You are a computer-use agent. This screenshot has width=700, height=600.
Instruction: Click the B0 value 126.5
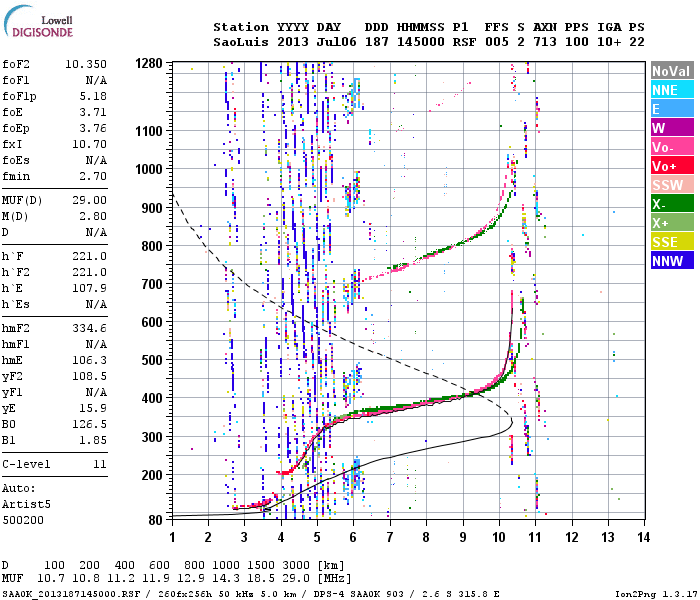click(x=89, y=424)
